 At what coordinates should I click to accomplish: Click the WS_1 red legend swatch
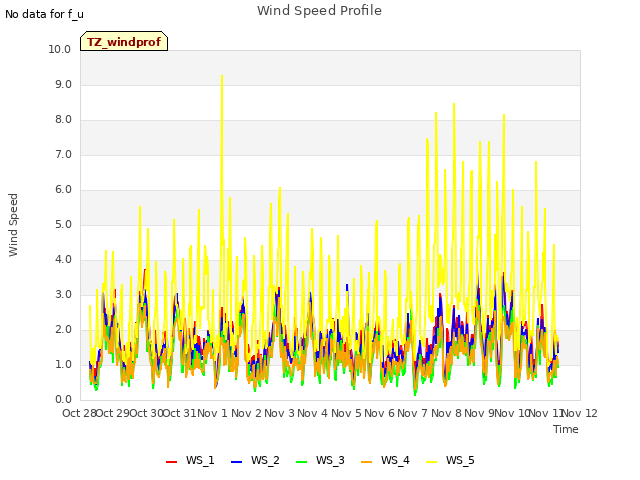click(171, 462)
